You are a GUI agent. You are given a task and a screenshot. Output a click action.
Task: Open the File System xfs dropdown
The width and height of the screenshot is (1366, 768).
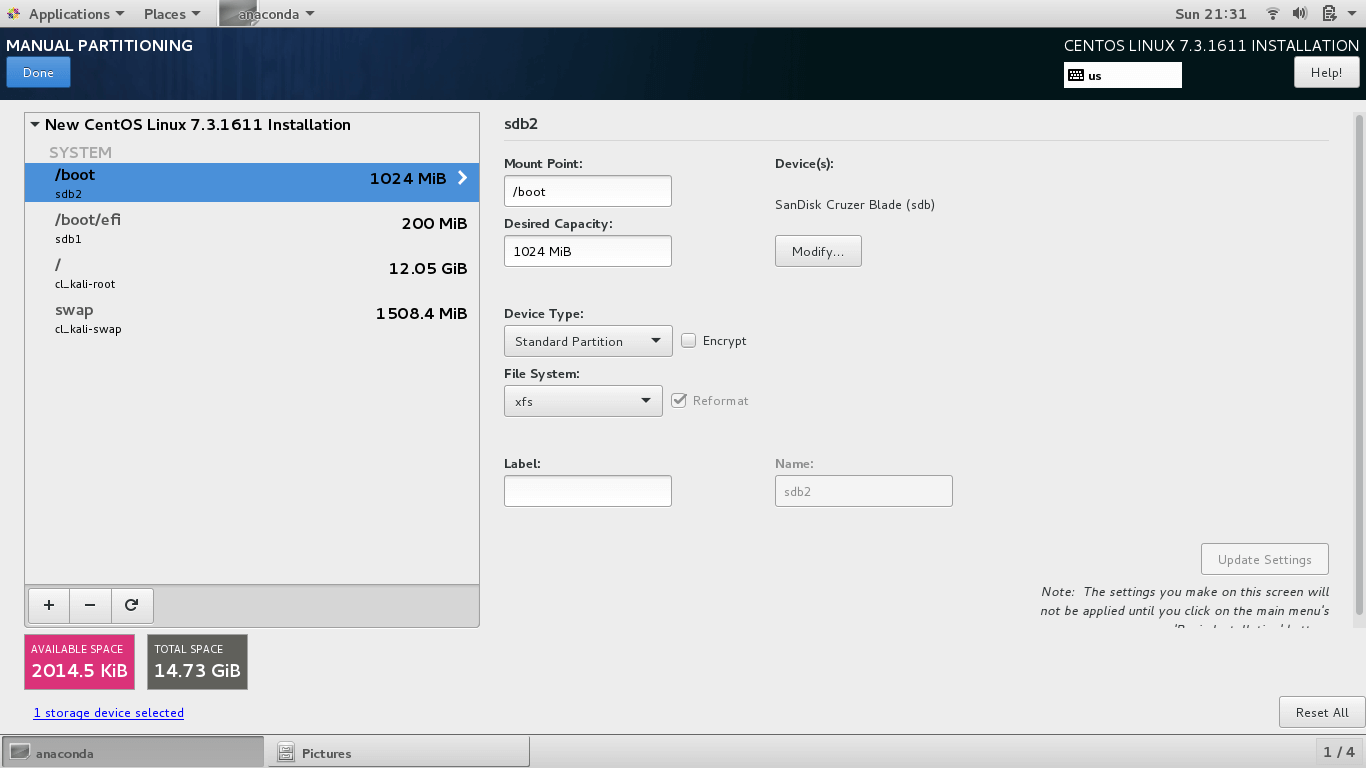583,401
